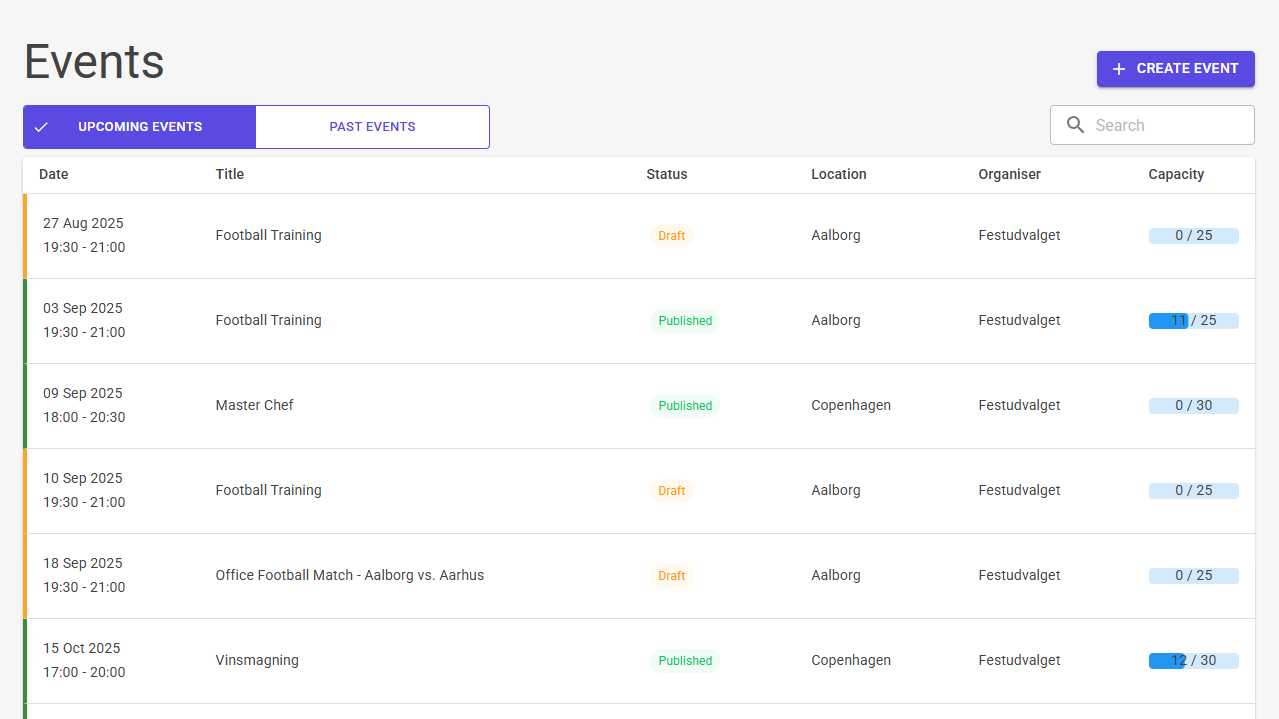Click the date 03 Sep 2025
This screenshot has height=719, width=1279.
click(x=83, y=309)
